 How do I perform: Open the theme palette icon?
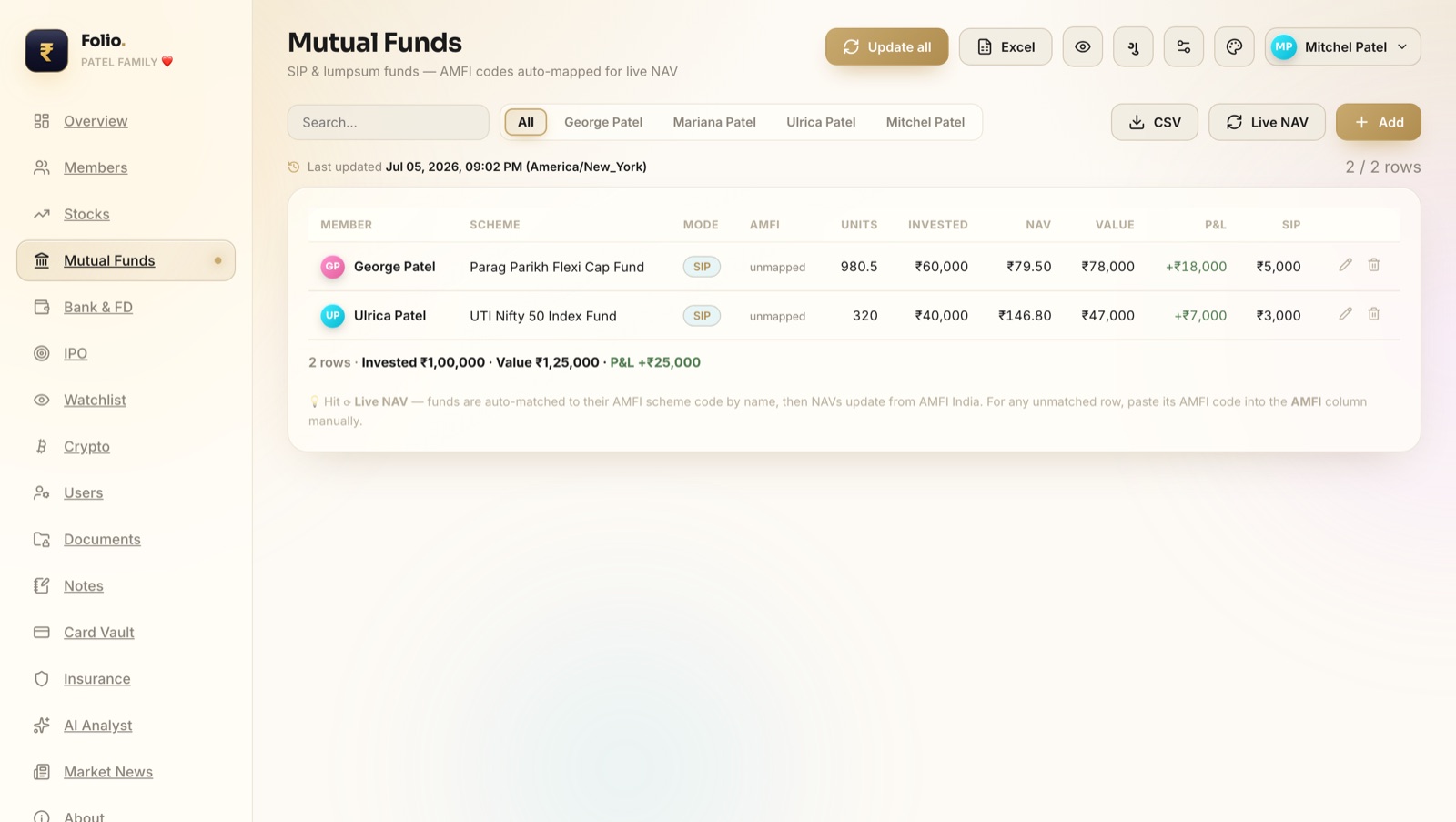click(1234, 46)
